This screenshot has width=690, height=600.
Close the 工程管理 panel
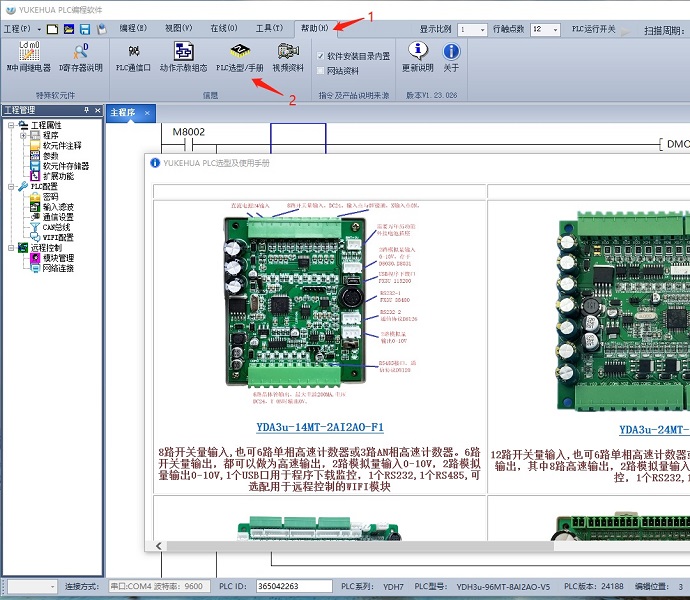point(98,110)
